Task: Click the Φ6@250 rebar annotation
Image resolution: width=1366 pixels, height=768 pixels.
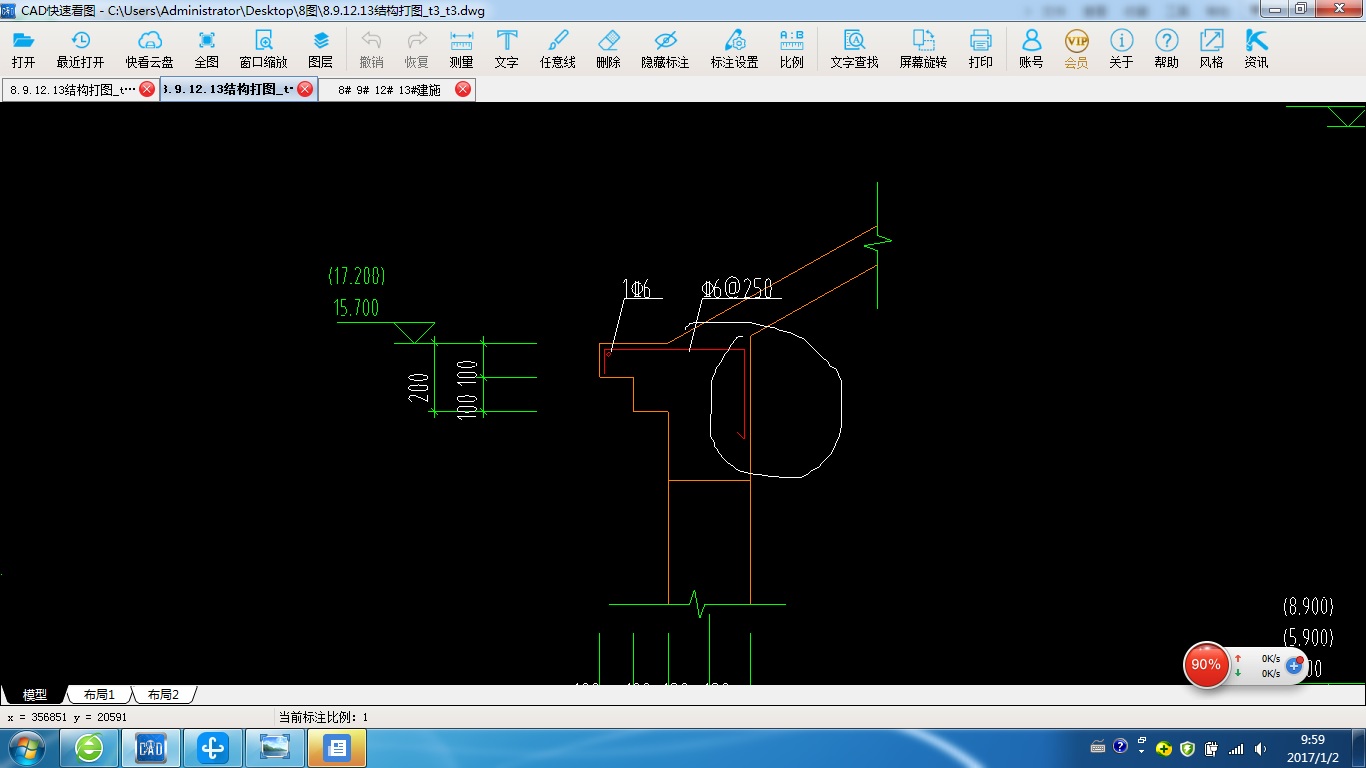Action: tap(737, 289)
